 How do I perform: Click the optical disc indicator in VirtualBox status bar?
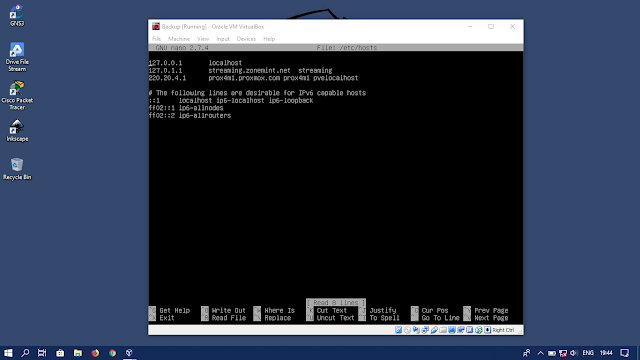(x=407, y=330)
